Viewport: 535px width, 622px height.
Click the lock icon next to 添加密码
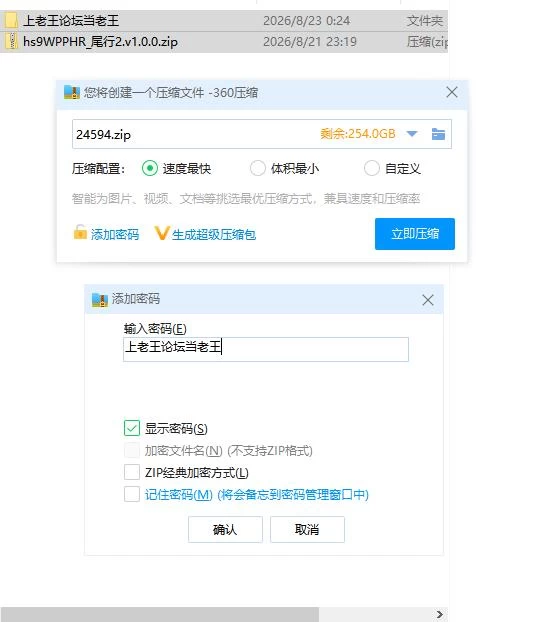coord(80,232)
